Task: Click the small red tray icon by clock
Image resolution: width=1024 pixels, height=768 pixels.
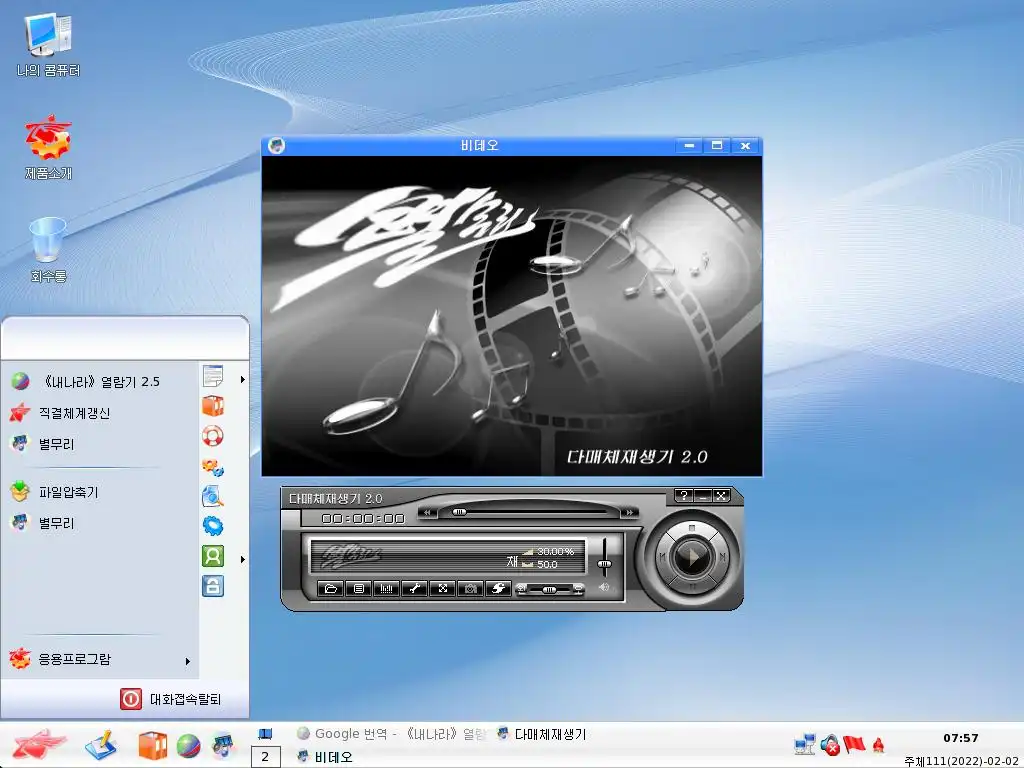Action: tap(878, 744)
